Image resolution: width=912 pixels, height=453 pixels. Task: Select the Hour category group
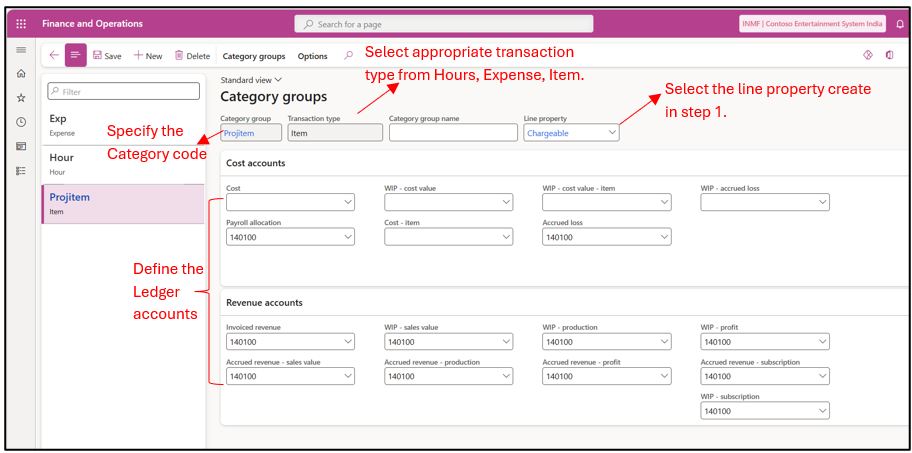123,164
